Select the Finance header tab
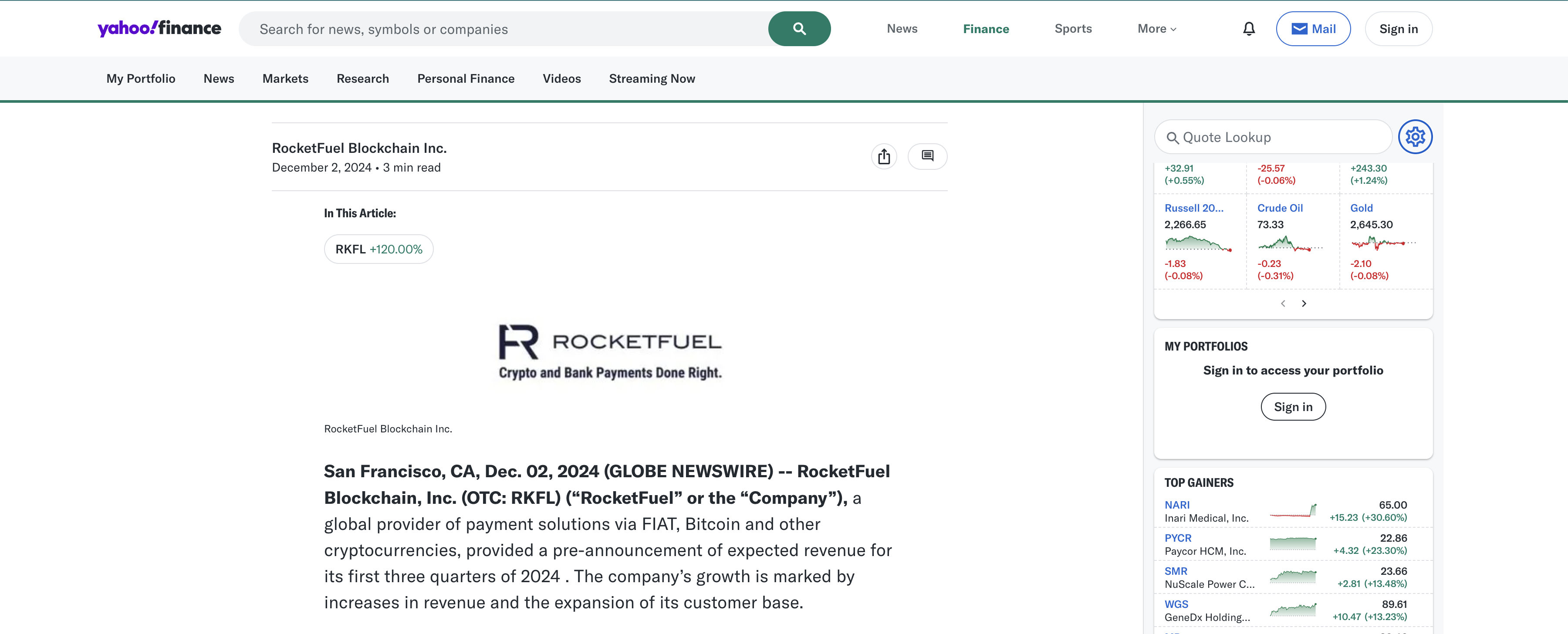 [986, 29]
